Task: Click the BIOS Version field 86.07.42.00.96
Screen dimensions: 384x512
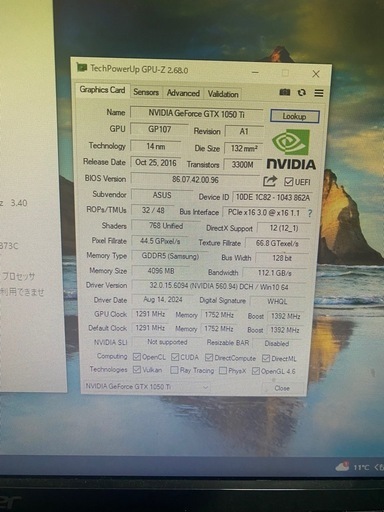Action: click(x=195, y=180)
